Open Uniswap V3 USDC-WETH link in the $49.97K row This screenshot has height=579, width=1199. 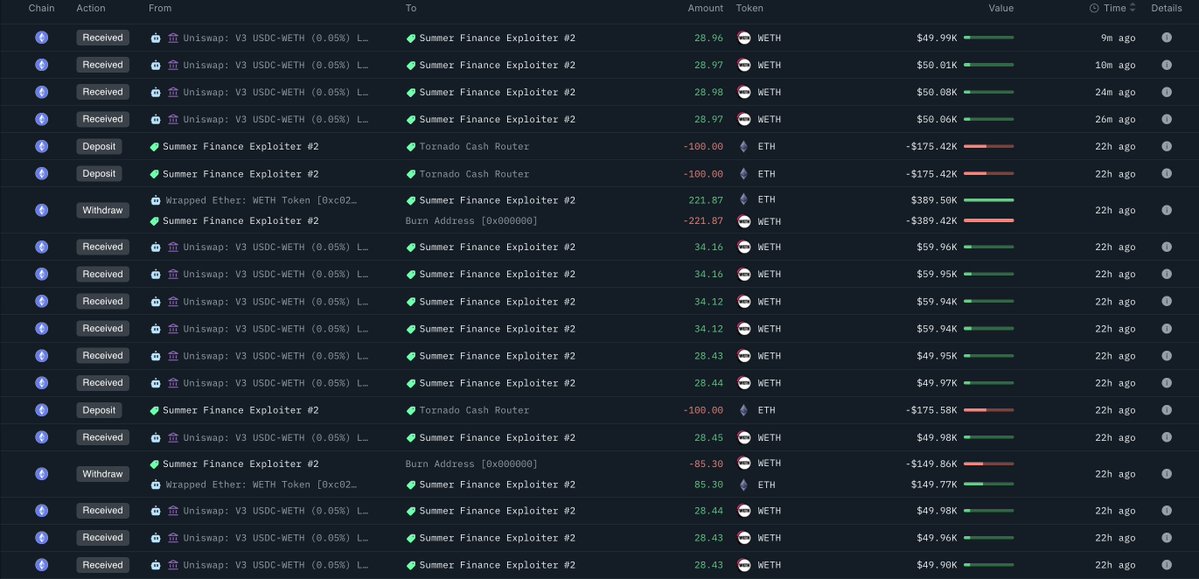pyautogui.click(x=275, y=382)
